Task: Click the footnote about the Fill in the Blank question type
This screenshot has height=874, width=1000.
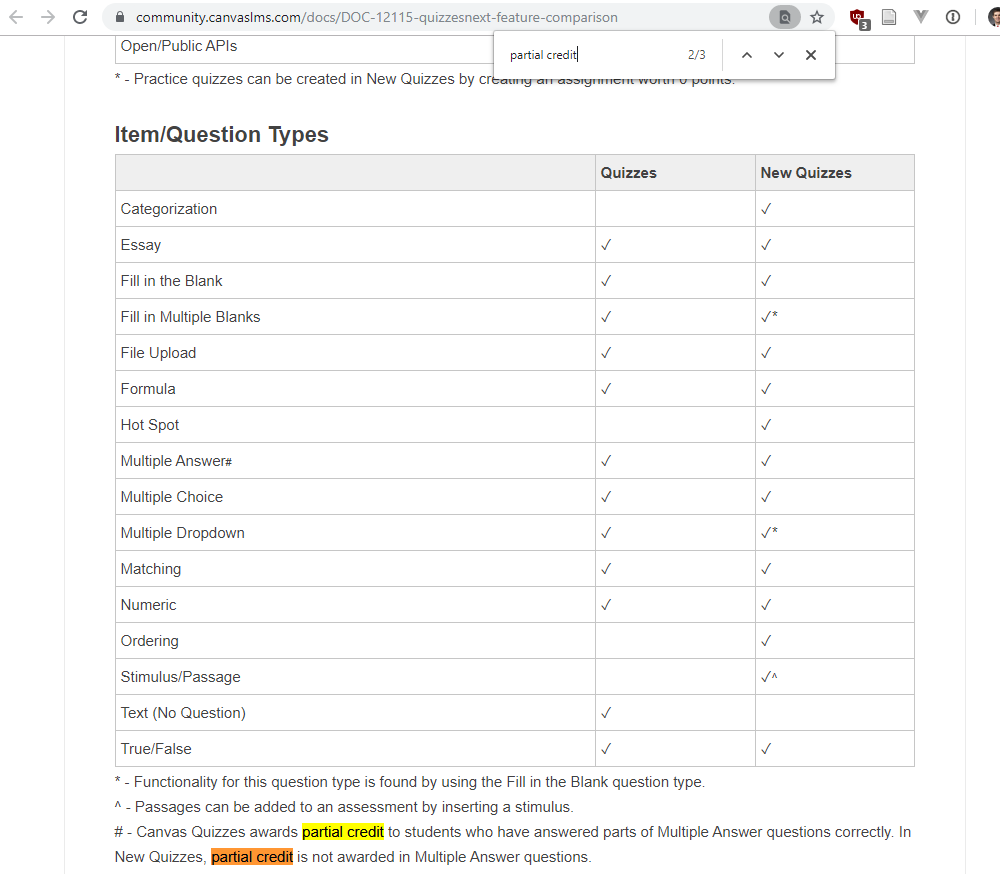Action: [x=410, y=782]
